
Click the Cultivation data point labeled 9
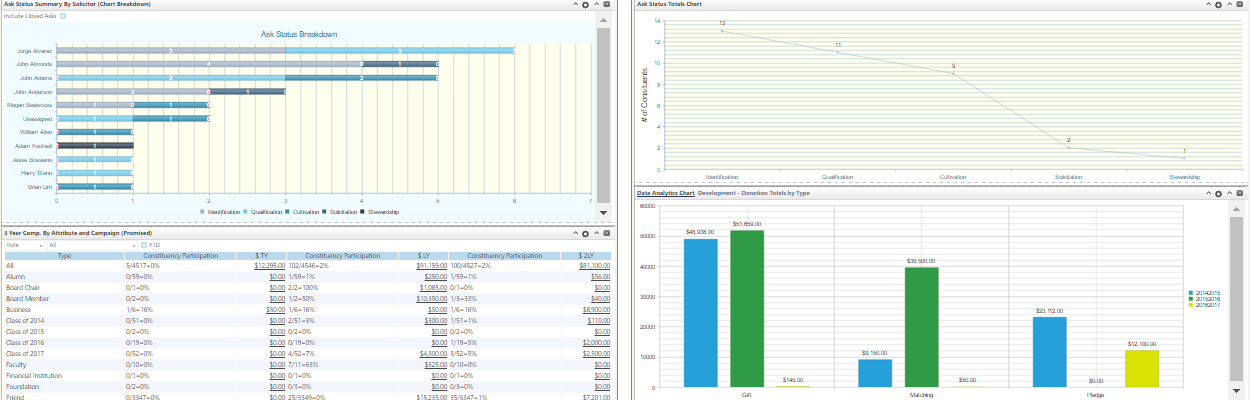(x=953, y=73)
